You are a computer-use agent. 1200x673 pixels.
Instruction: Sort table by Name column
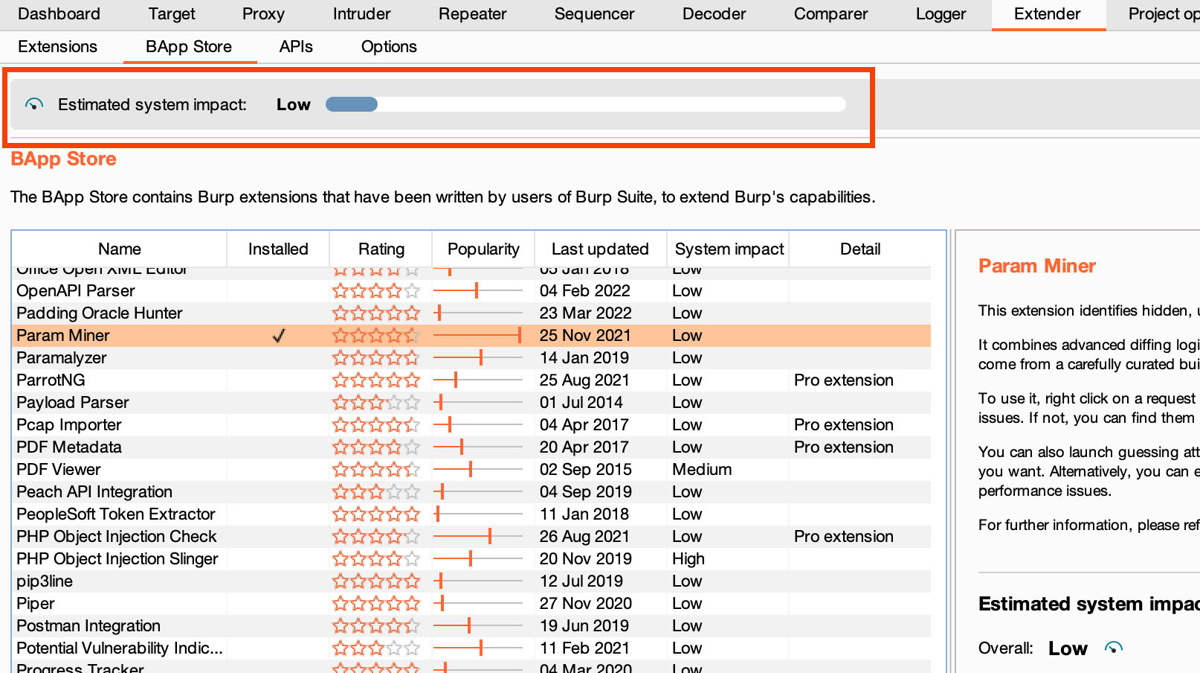click(x=119, y=249)
